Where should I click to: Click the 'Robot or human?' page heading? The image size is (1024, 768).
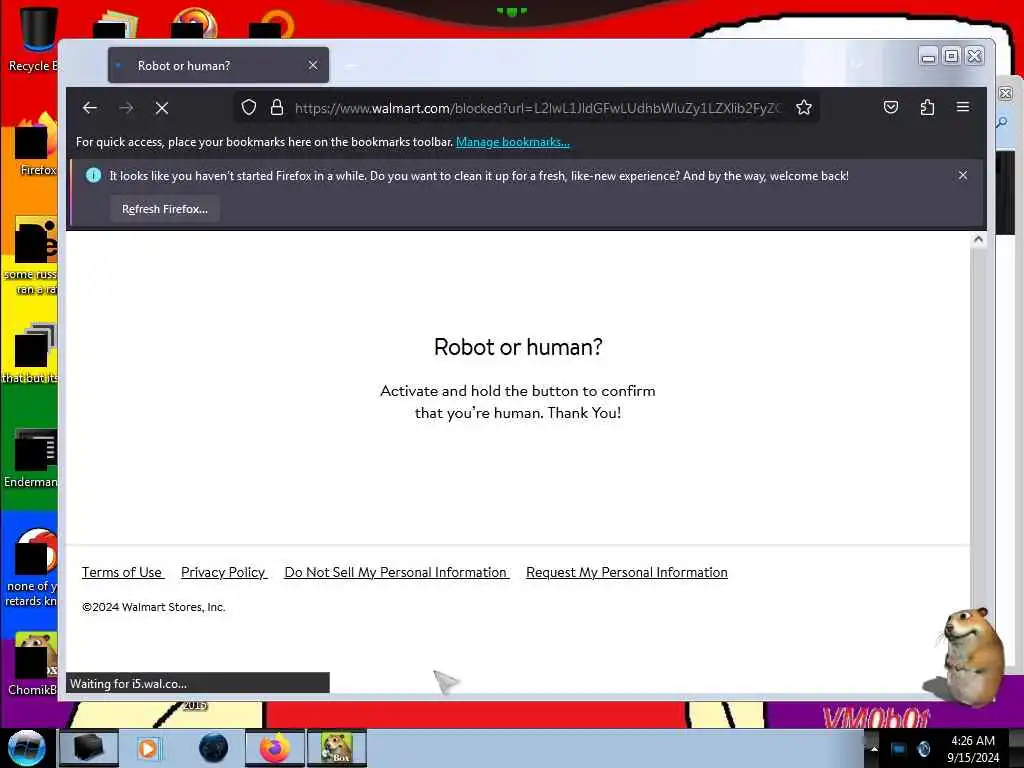[518, 347]
